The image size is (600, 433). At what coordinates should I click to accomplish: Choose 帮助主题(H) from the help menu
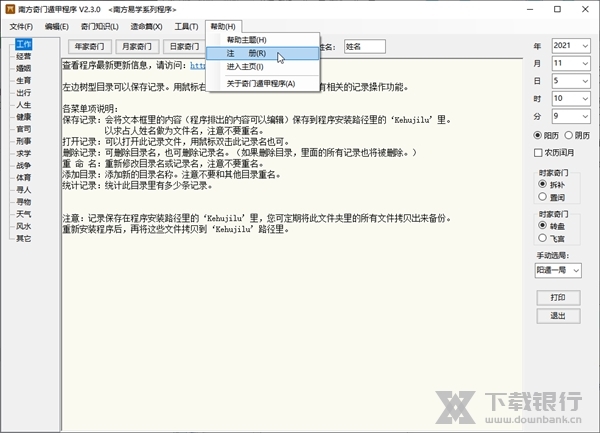(262, 40)
